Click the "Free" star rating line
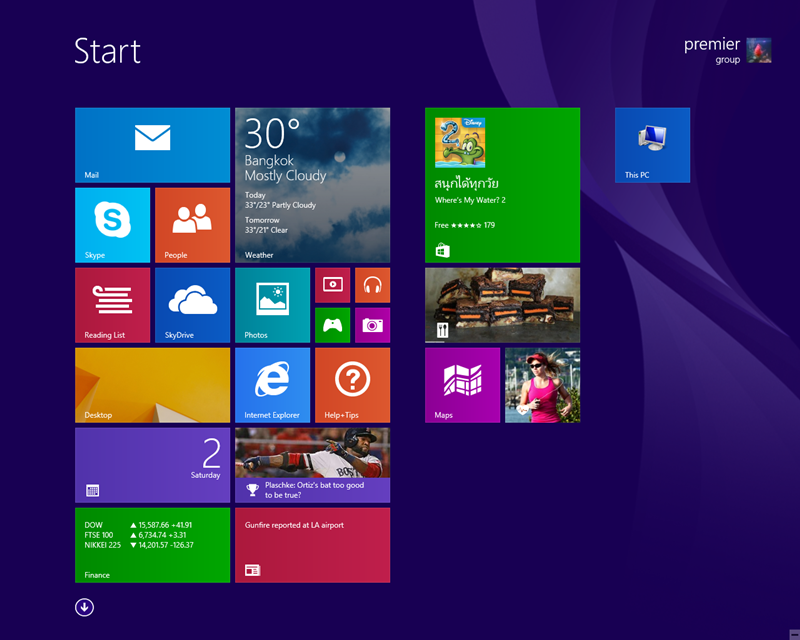This screenshot has height=640, width=800. 464,225
